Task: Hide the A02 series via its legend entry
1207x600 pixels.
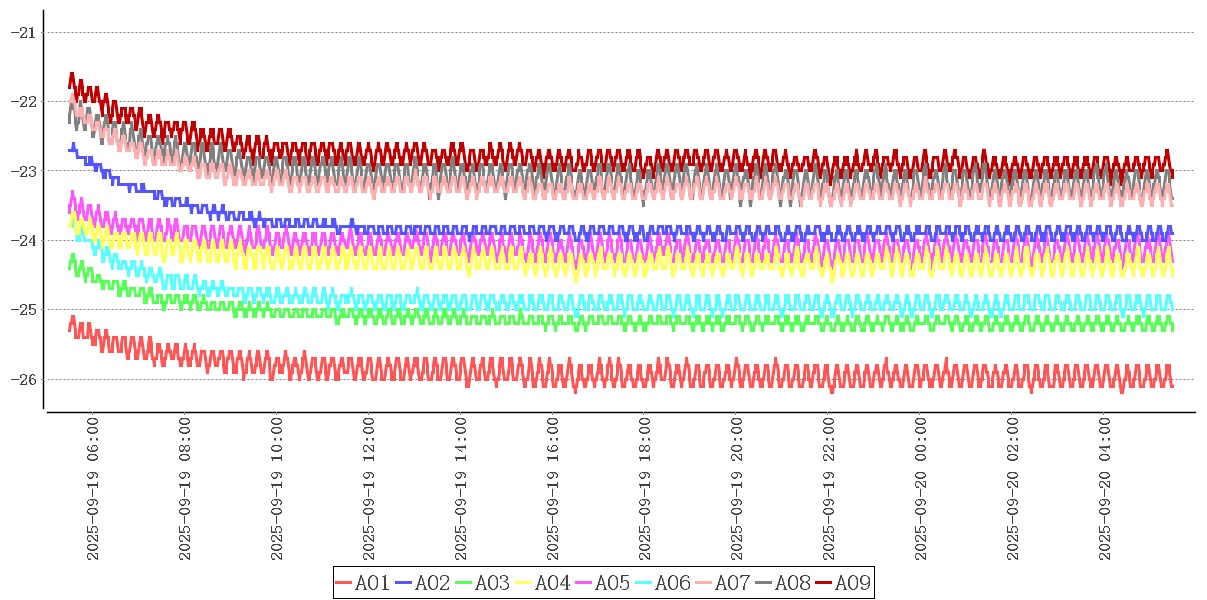Action: [422, 583]
